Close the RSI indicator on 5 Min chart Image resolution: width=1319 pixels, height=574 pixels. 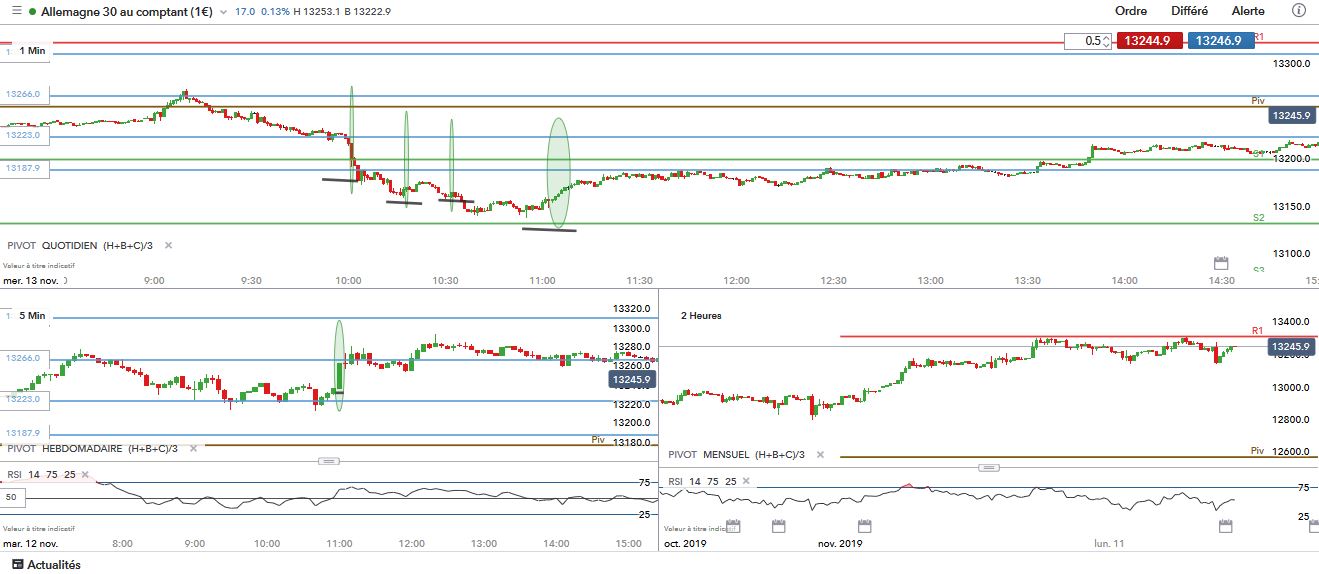pos(84,475)
